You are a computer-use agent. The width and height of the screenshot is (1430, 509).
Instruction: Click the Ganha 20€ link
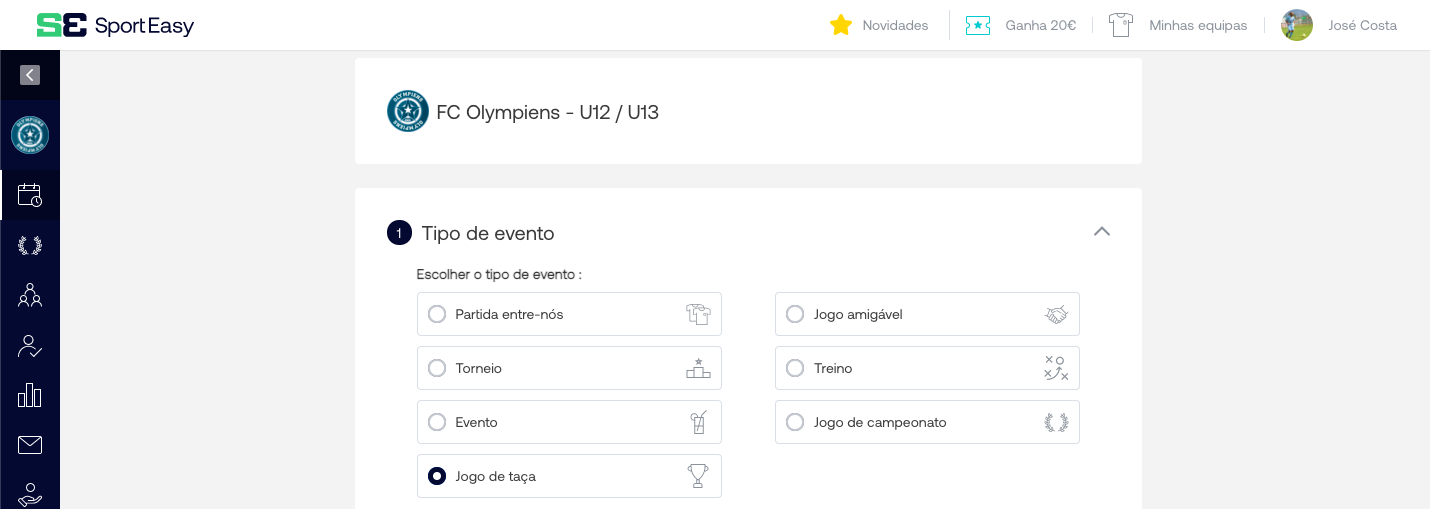1040,25
